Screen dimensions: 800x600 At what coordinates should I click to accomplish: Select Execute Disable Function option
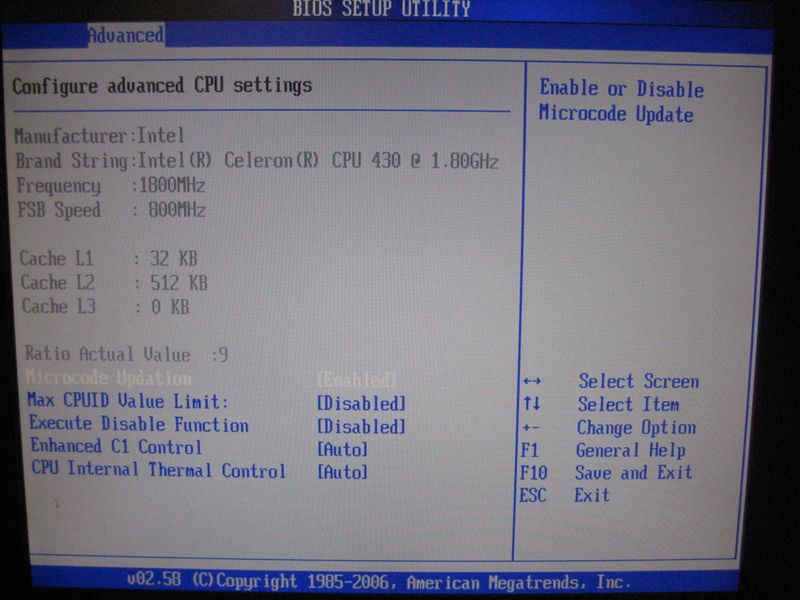(139, 424)
